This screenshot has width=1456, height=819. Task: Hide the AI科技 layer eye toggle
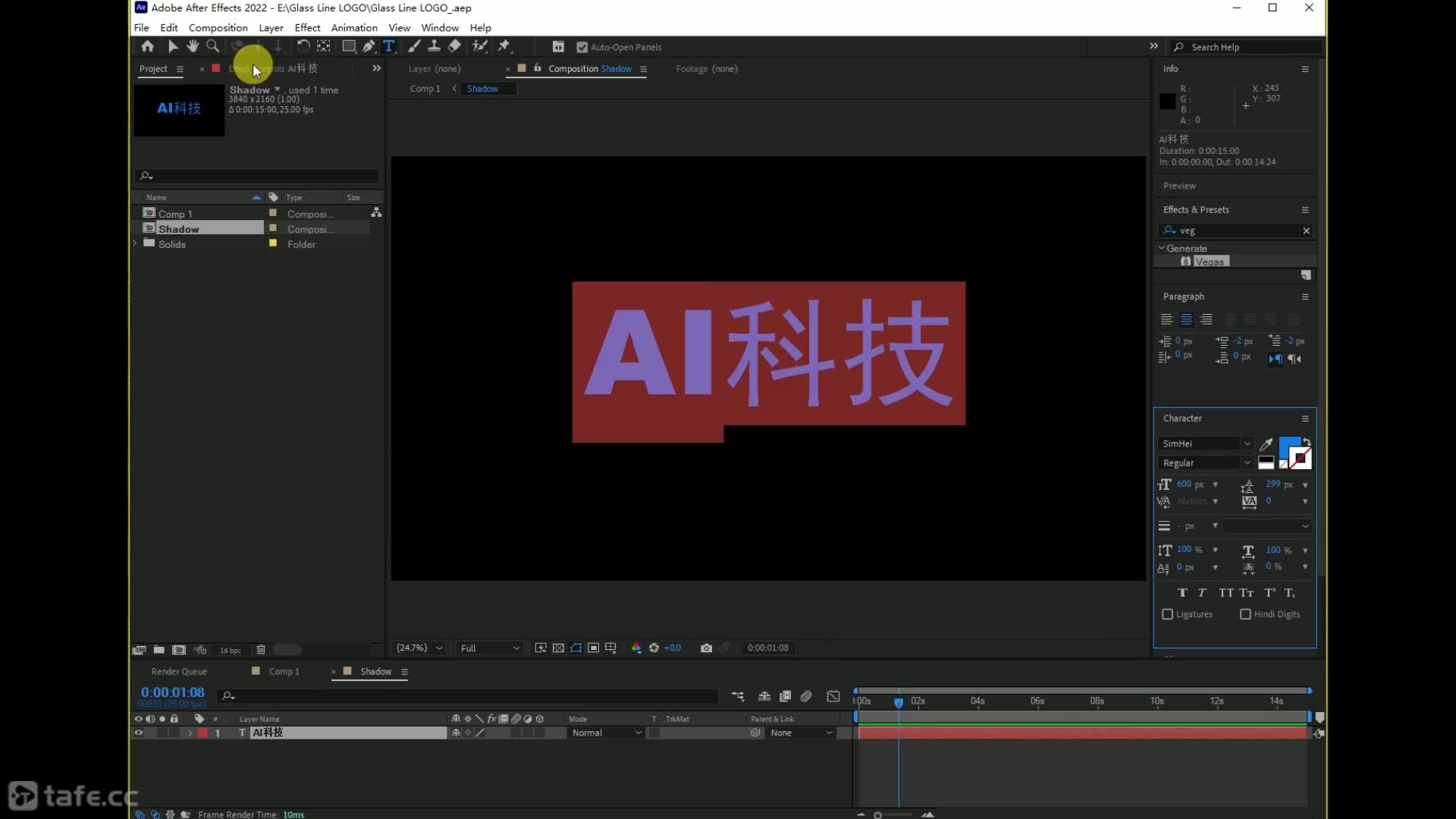138,733
